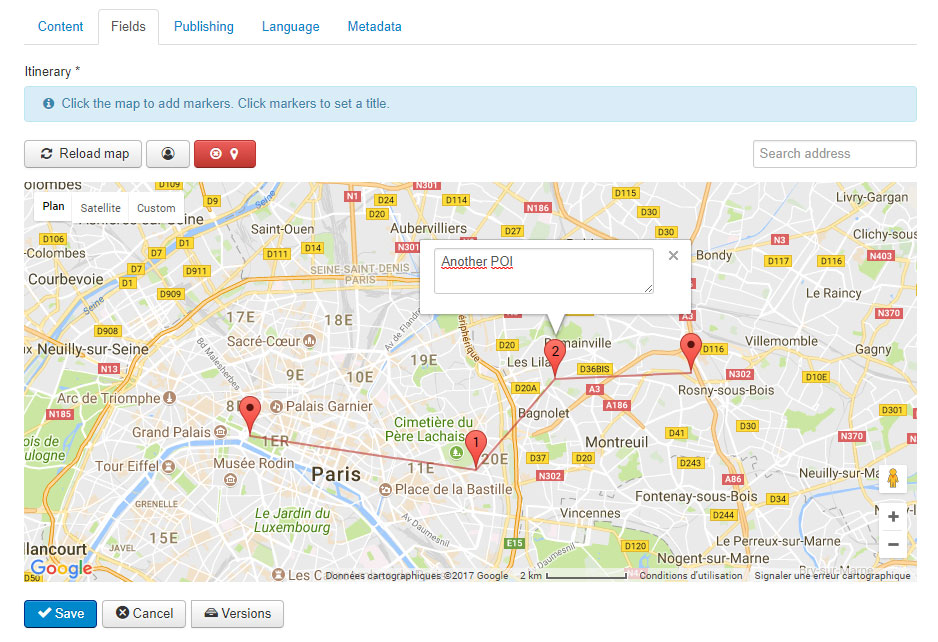Switch to the Publishing tab

coord(203,26)
